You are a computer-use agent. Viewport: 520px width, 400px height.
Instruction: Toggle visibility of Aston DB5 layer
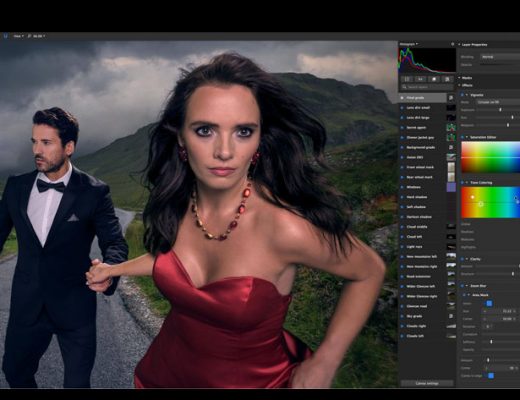point(402,157)
